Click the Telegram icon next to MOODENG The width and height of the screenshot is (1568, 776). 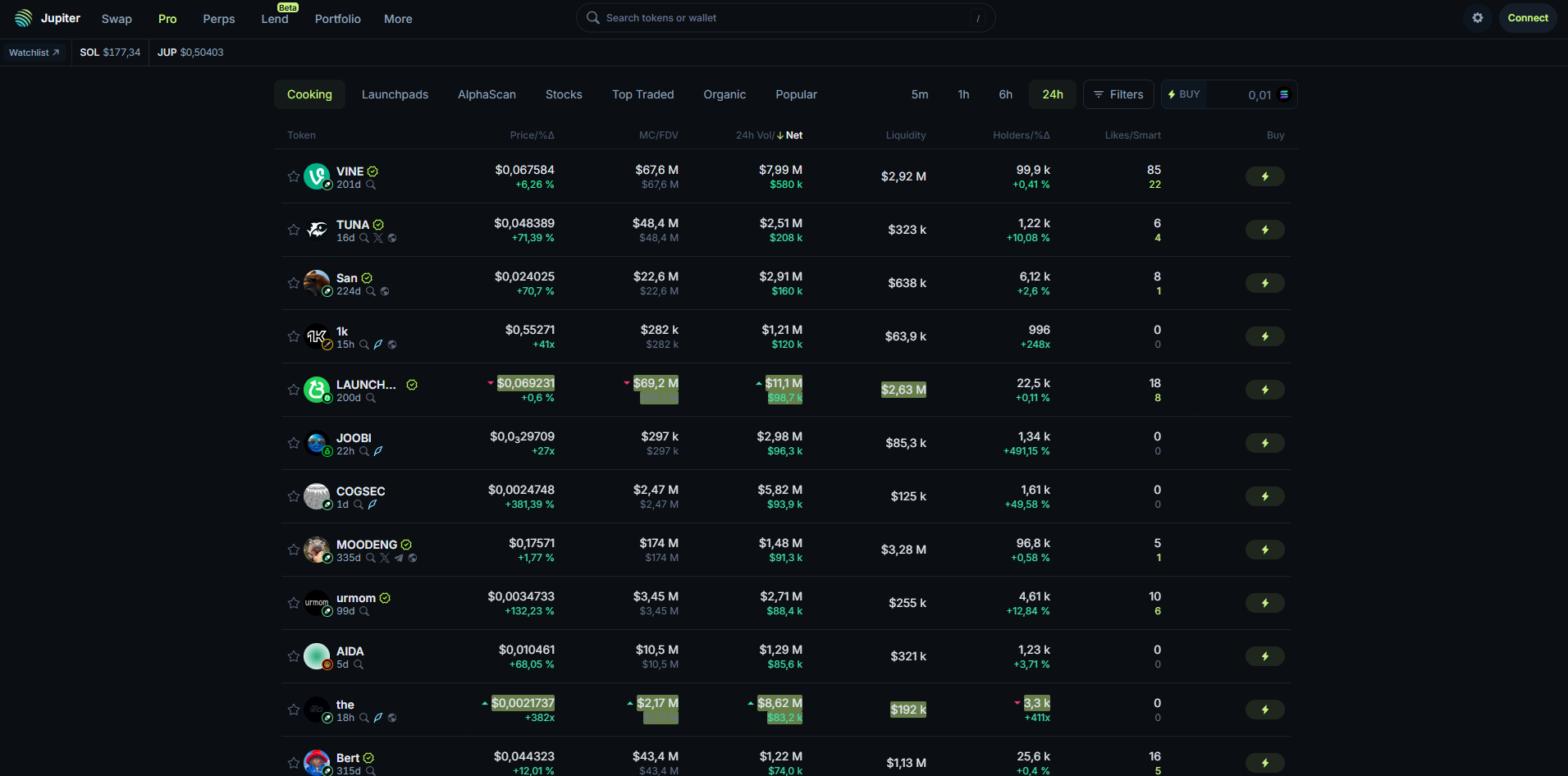click(399, 558)
